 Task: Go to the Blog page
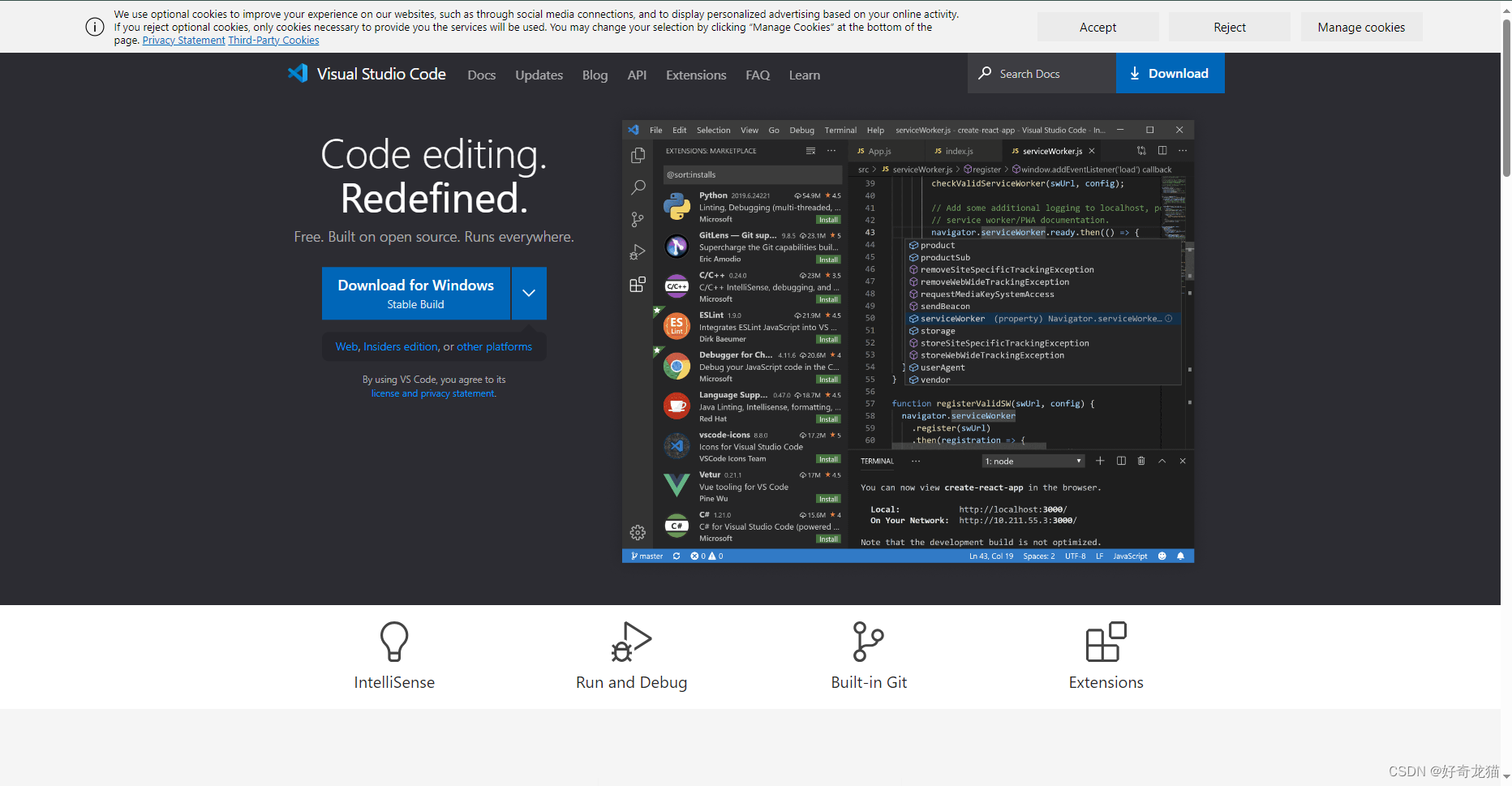595,75
